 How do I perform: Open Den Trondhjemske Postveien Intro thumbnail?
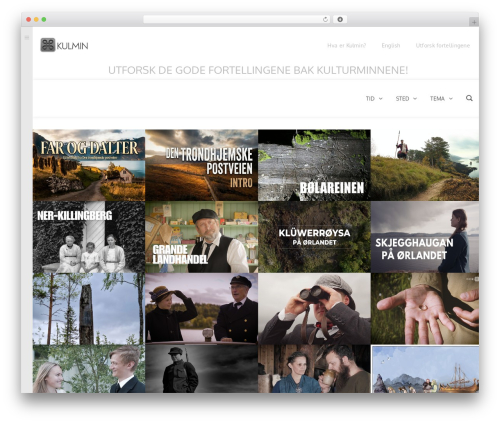[x=202, y=165]
